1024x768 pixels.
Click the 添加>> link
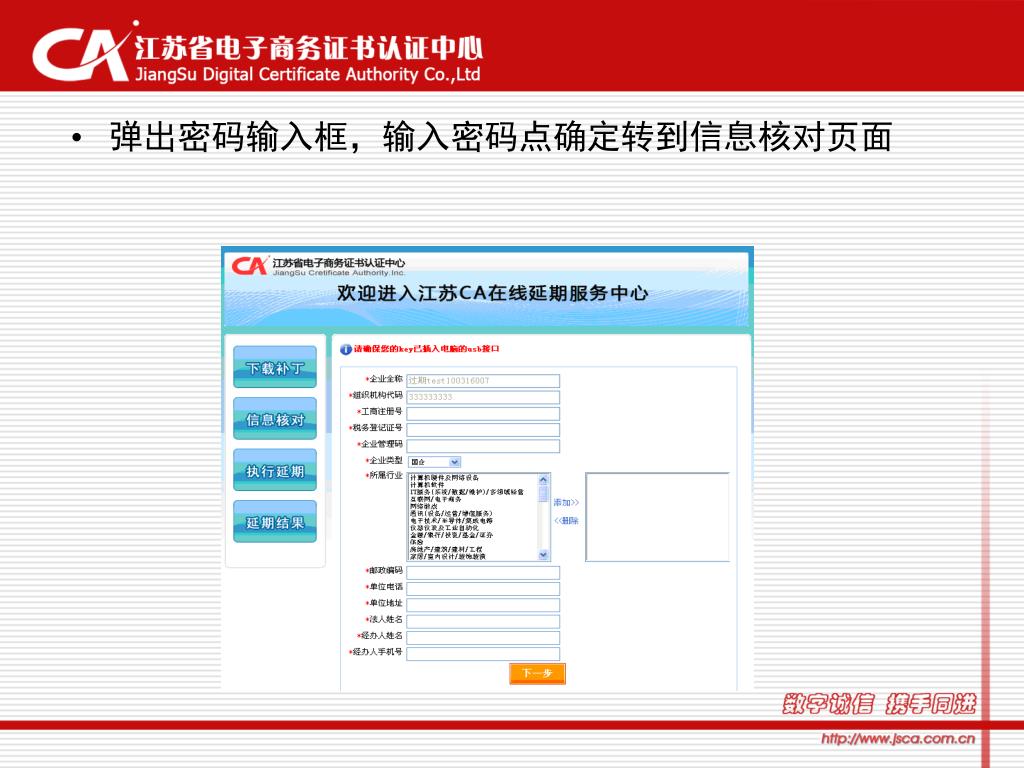pos(566,502)
